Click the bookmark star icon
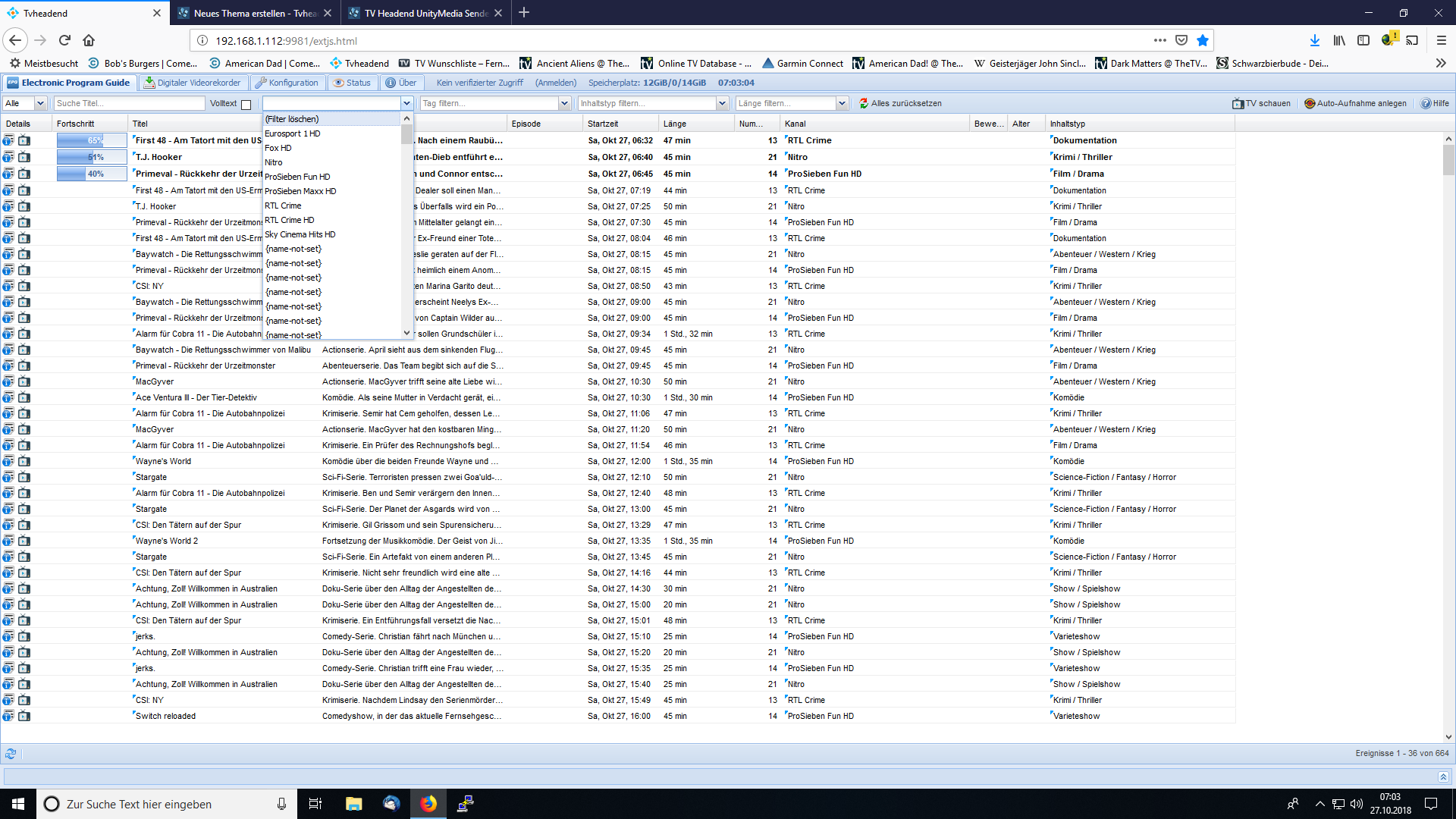 1203,40
